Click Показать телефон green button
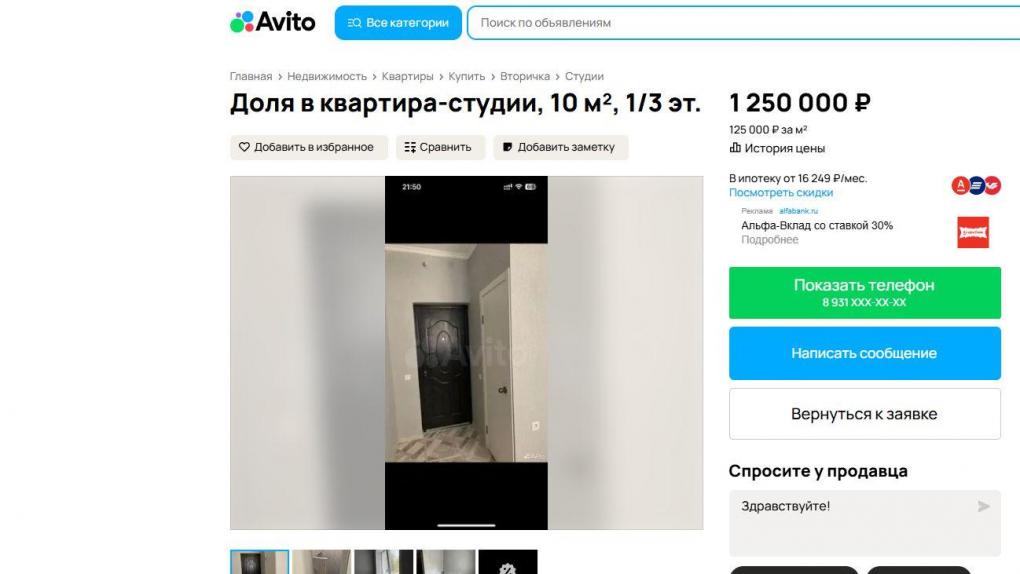Screen dimensions: 1020x574 (x=865, y=293)
